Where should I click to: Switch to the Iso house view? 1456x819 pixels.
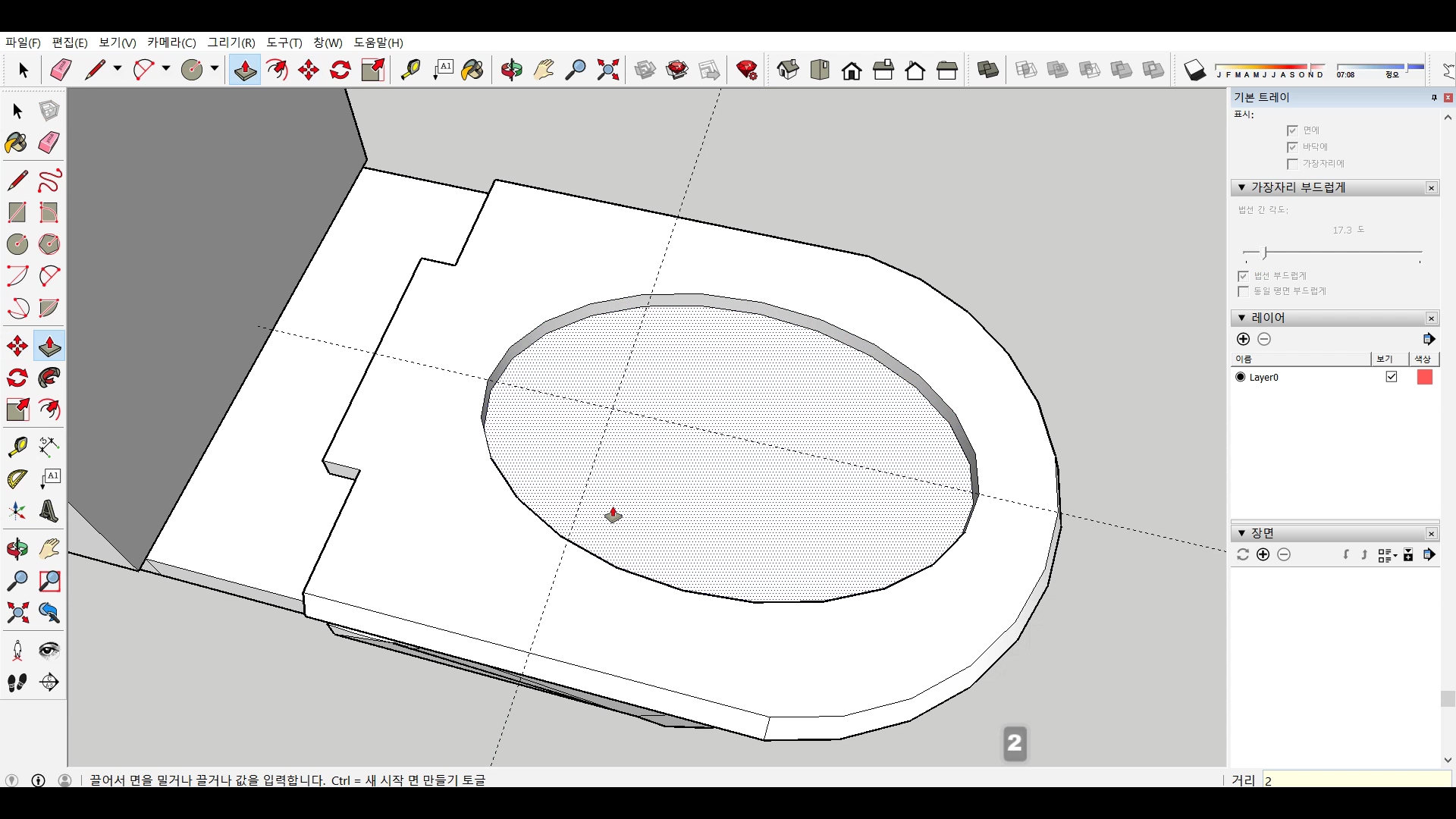[x=788, y=71]
